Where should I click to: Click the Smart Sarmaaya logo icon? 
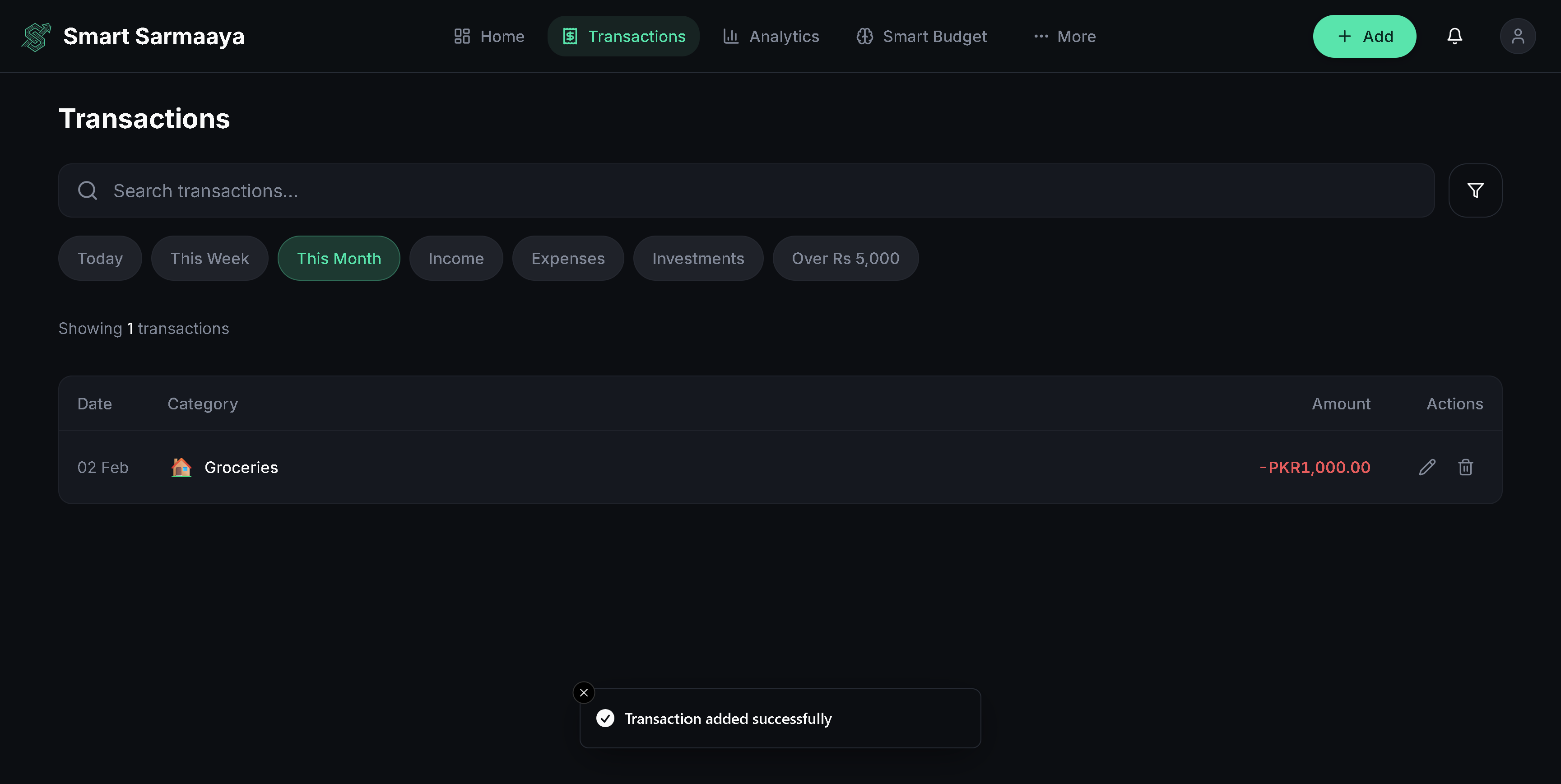37,37
